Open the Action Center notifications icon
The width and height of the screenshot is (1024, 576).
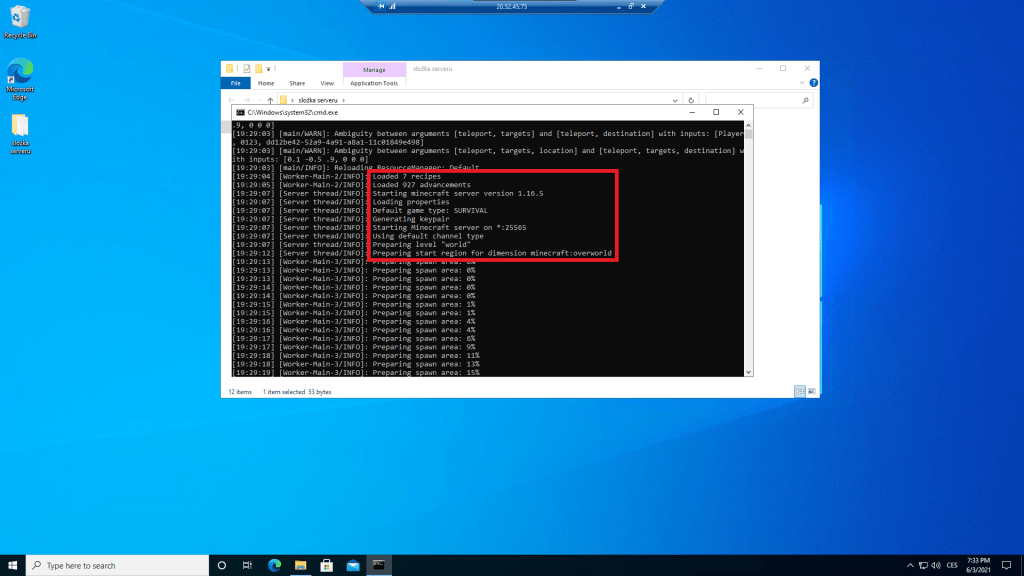1006,566
